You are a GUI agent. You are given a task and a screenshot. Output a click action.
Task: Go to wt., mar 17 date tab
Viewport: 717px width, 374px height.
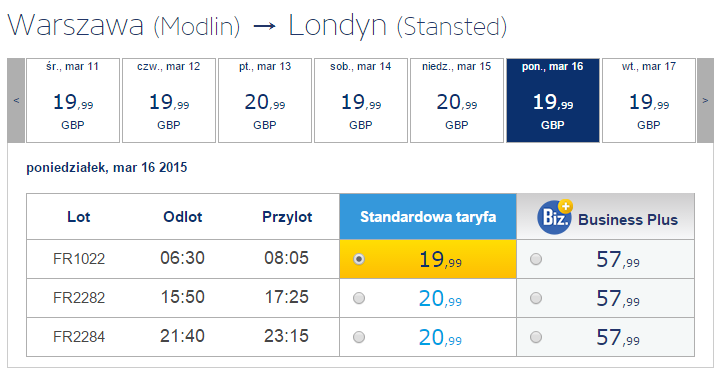pyautogui.click(x=649, y=100)
